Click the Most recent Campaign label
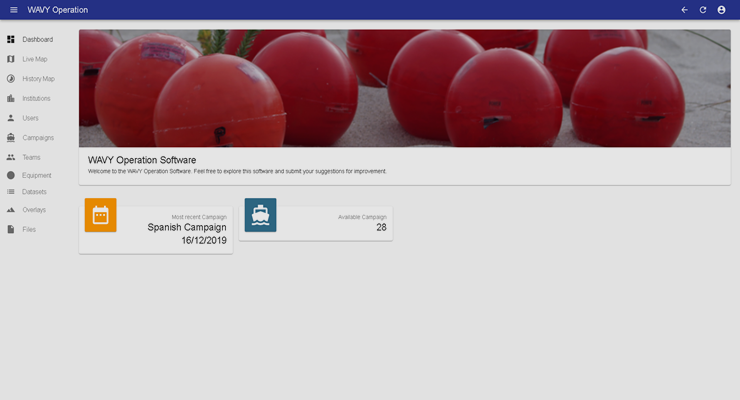This screenshot has width=740, height=400. pyautogui.click(x=199, y=217)
